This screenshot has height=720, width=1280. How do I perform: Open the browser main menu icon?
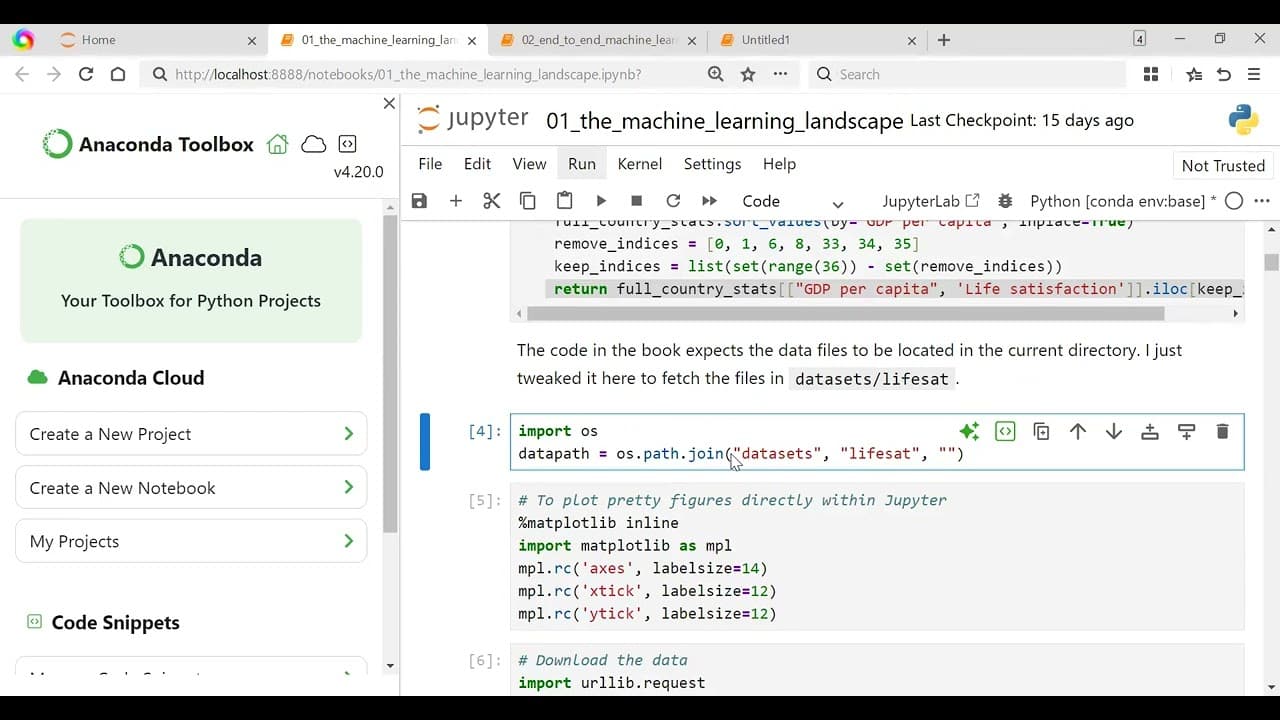coord(1254,74)
